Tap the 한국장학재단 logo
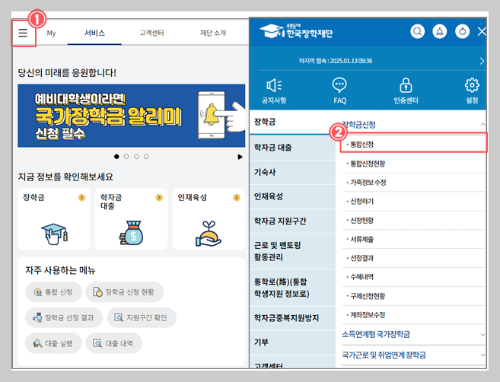The width and height of the screenshot is (500, 382). point(296,31)
